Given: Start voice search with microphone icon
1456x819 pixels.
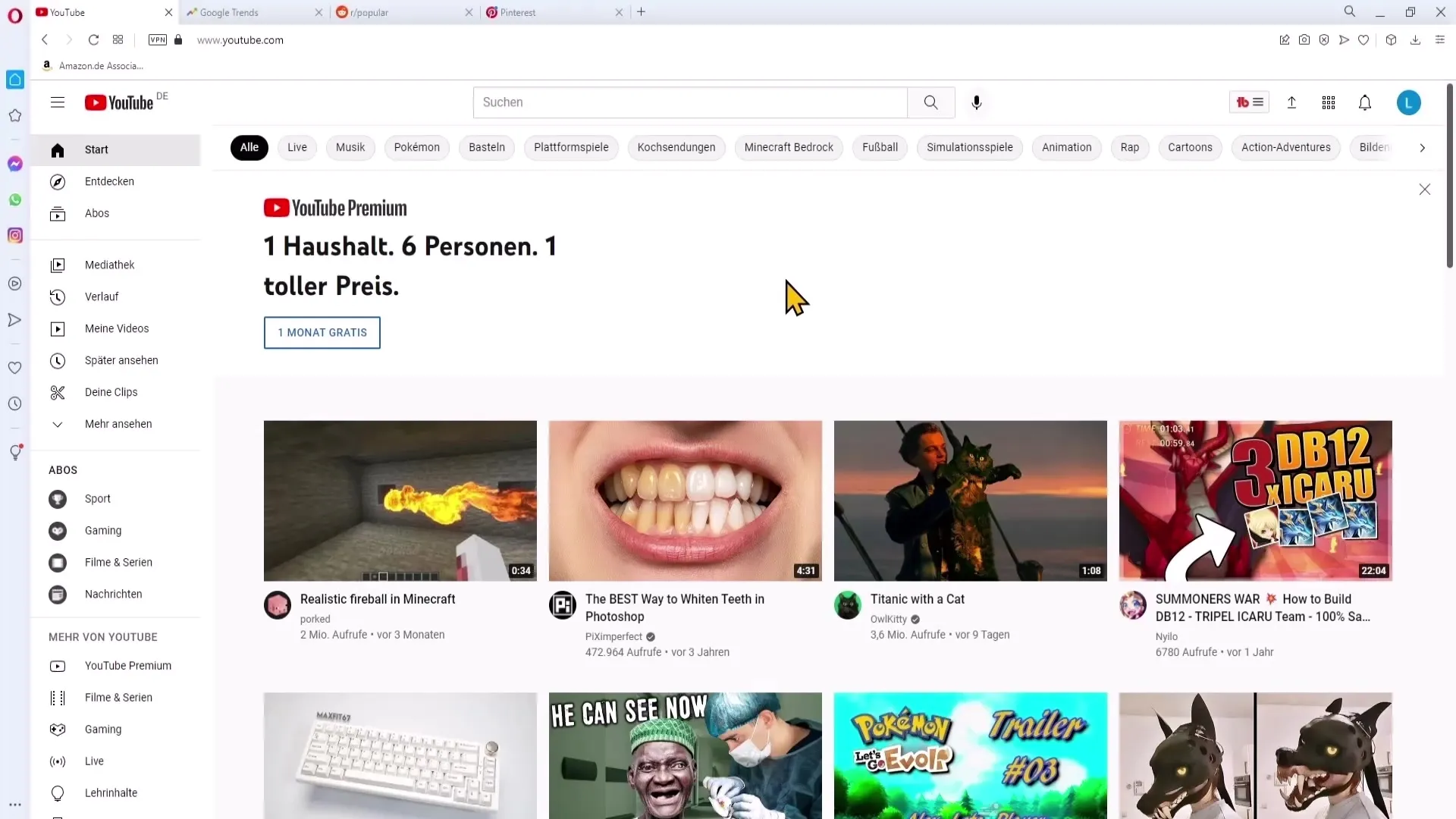Looking at the screenshot, I should tap(977, 102).
